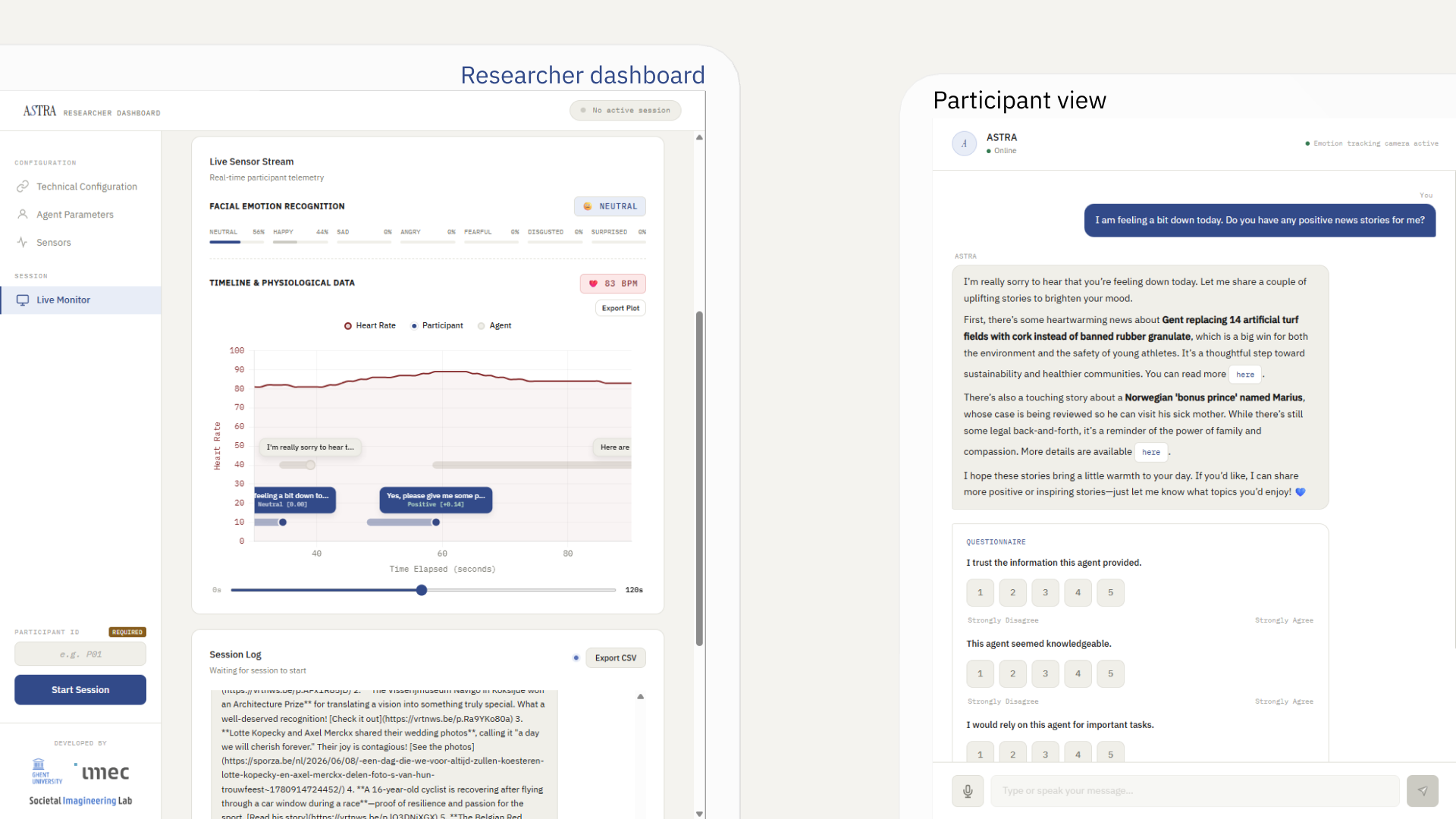Click the timeline time slider handle
This screenshot has width=1456, height=819.
pyautogui.click(x=422, y=590)
